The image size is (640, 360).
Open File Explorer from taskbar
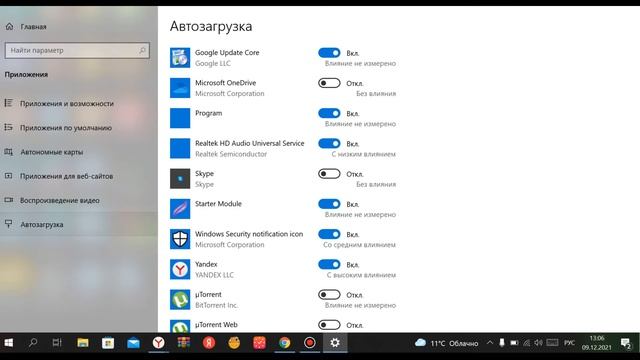83,343
